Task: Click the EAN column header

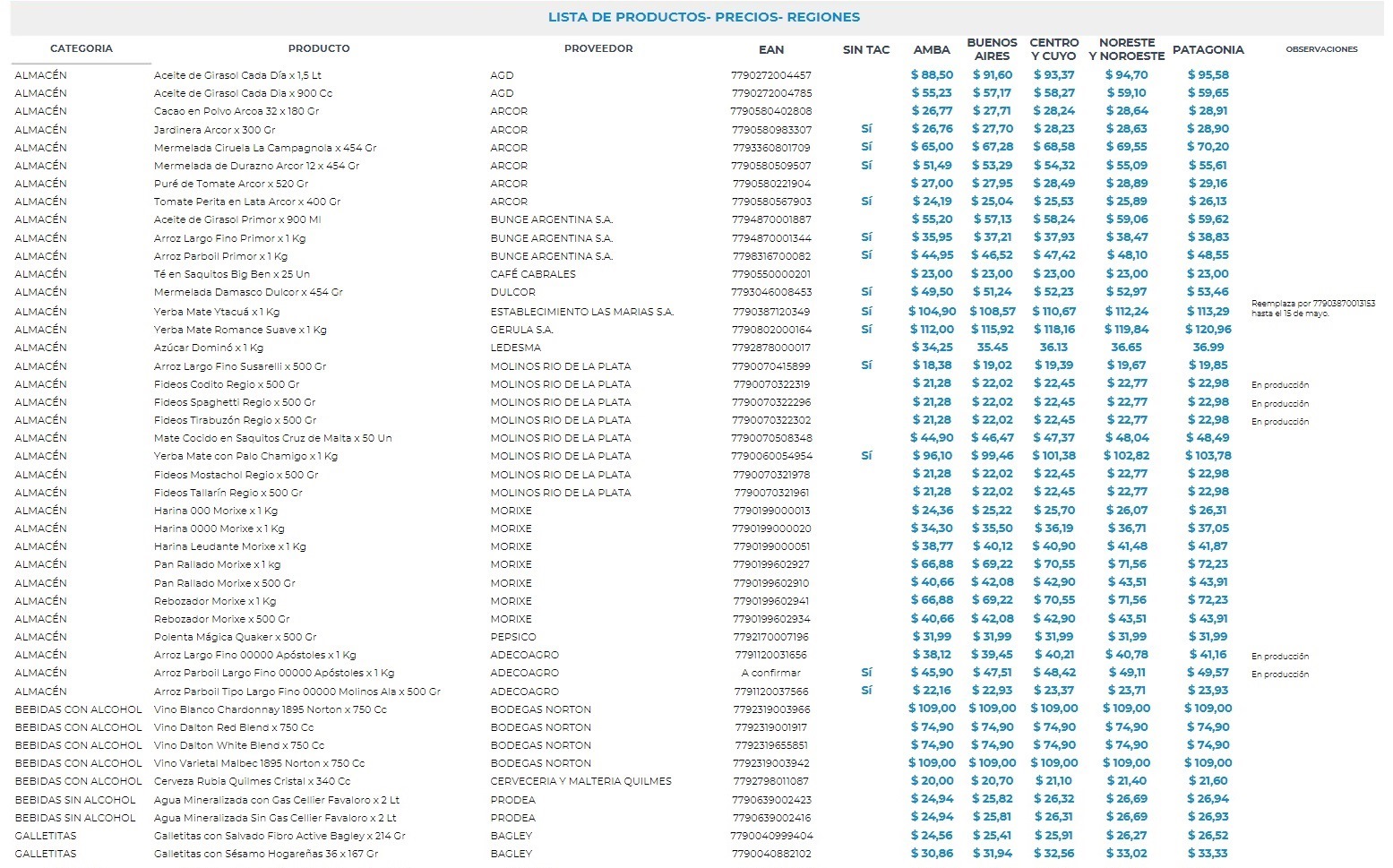Action: pos(771,49)
